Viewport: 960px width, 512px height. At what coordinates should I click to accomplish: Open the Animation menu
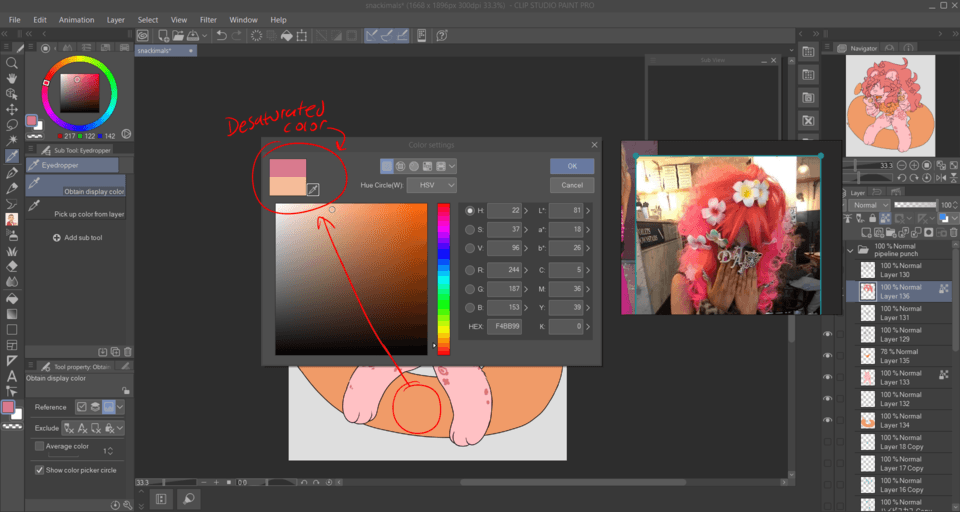tap(76, 19)
